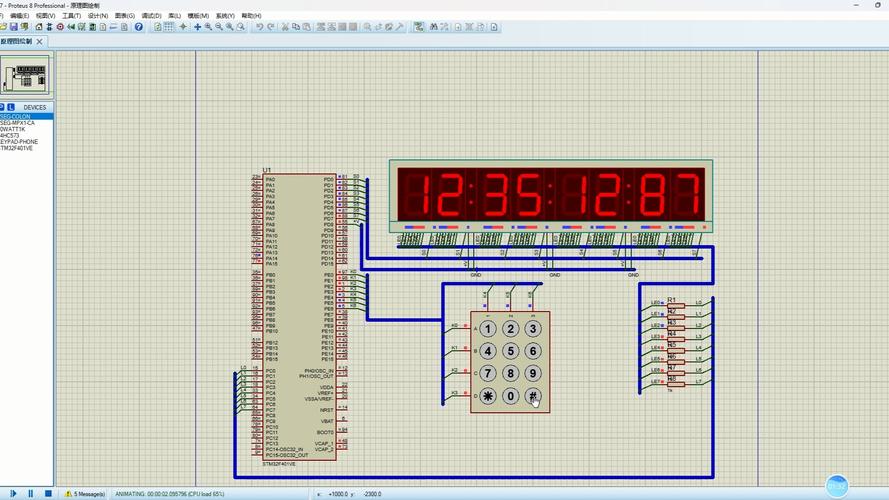
Task: Open the 设计(N) menu
Action: [x=98, y=16]
